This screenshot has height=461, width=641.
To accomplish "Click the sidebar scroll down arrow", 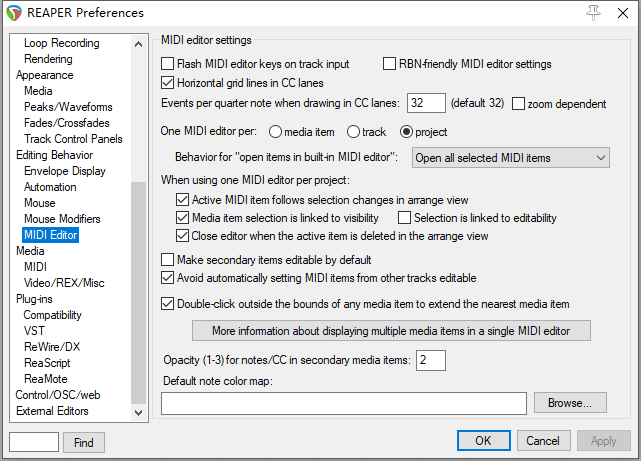I will 139,412.
